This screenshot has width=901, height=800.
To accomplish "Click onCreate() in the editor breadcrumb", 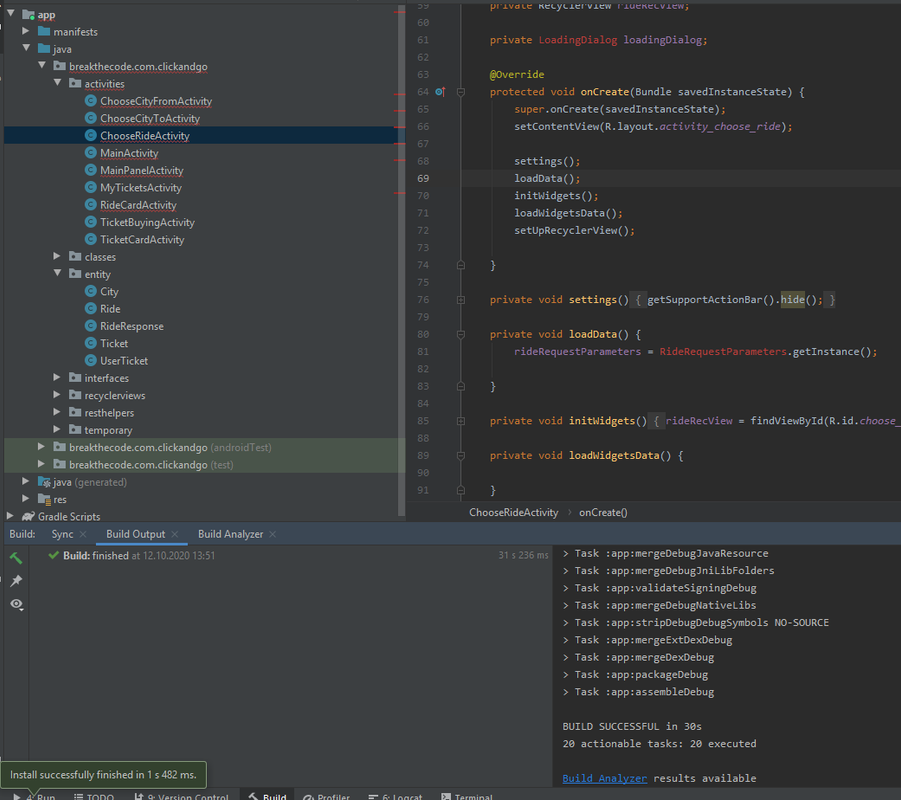I will click(603, 512).
